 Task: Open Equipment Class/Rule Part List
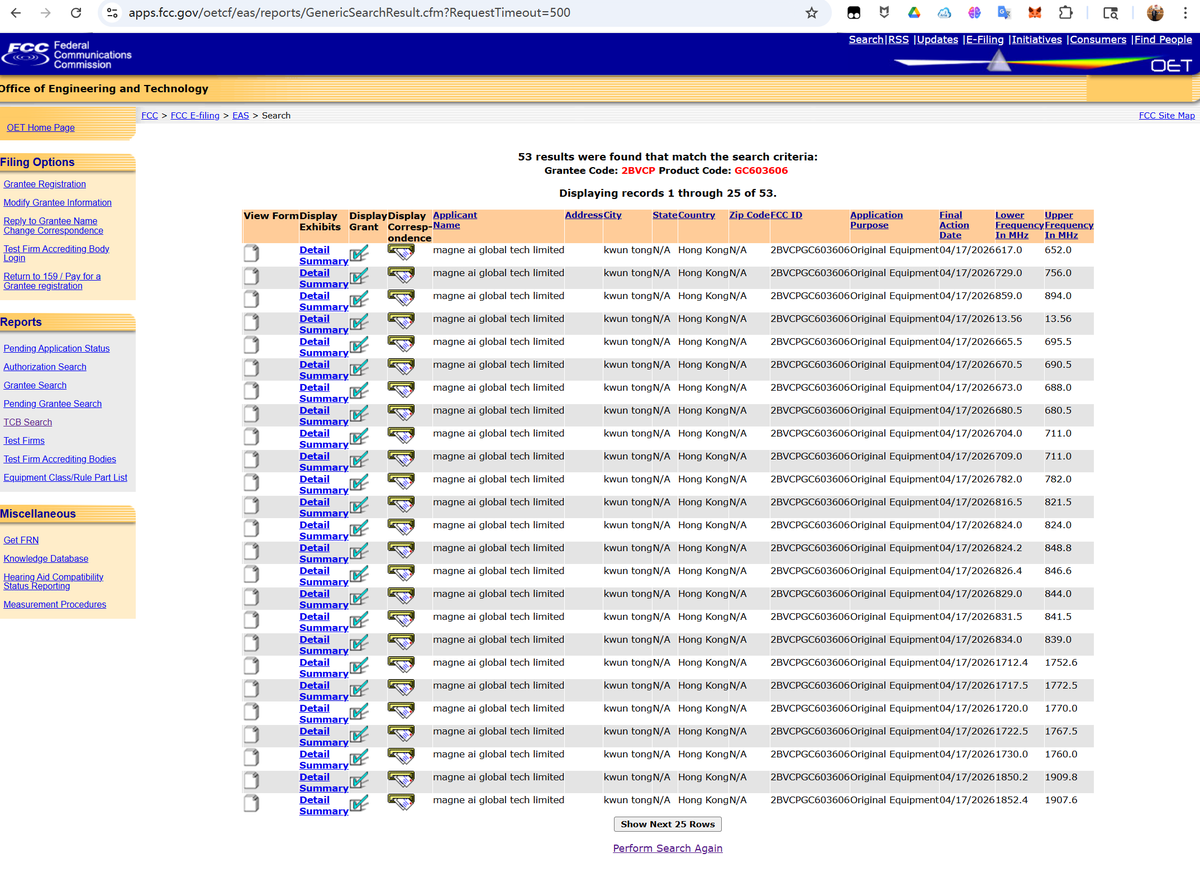[x=65, y=478]
